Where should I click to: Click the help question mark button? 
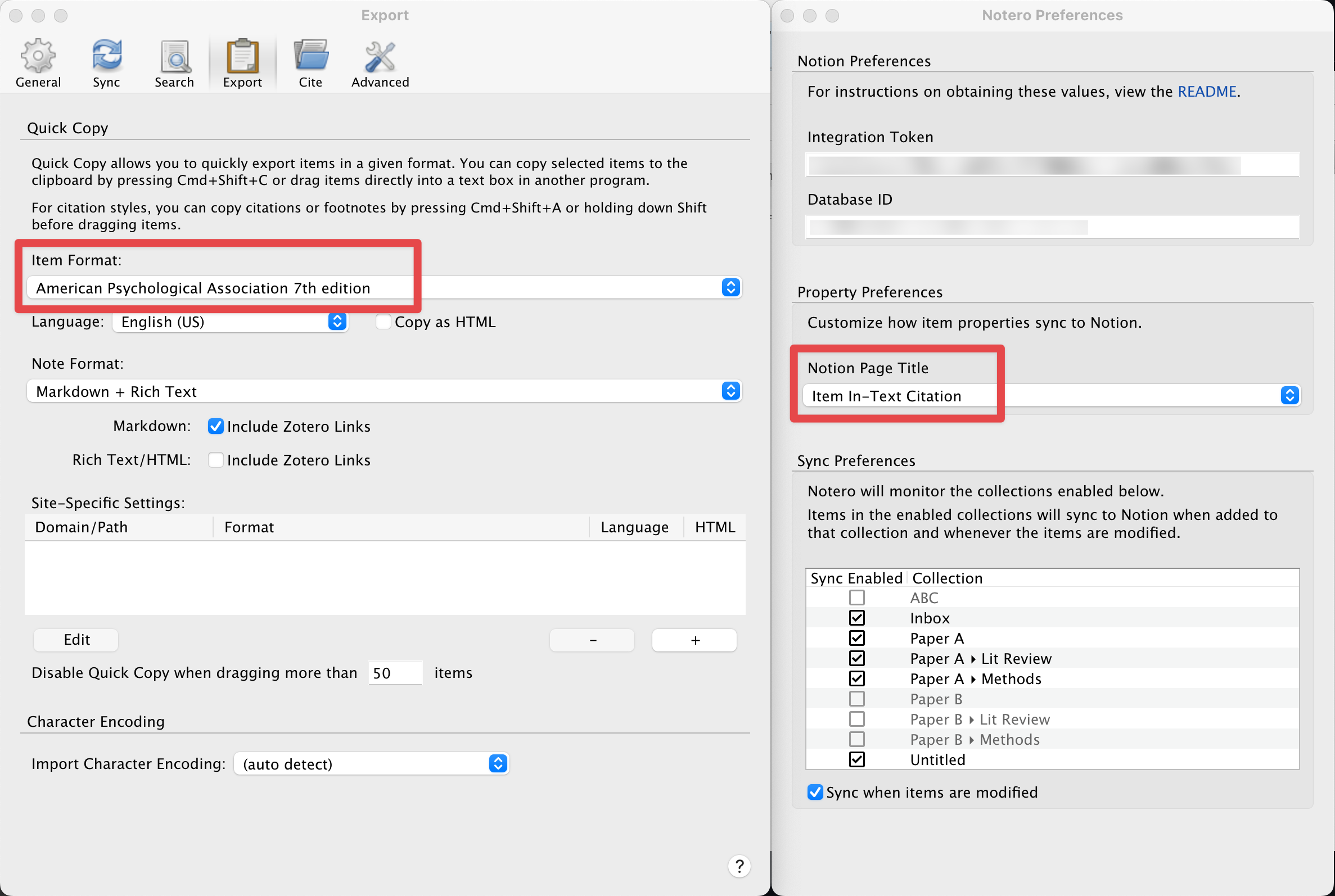coord(739,866)
